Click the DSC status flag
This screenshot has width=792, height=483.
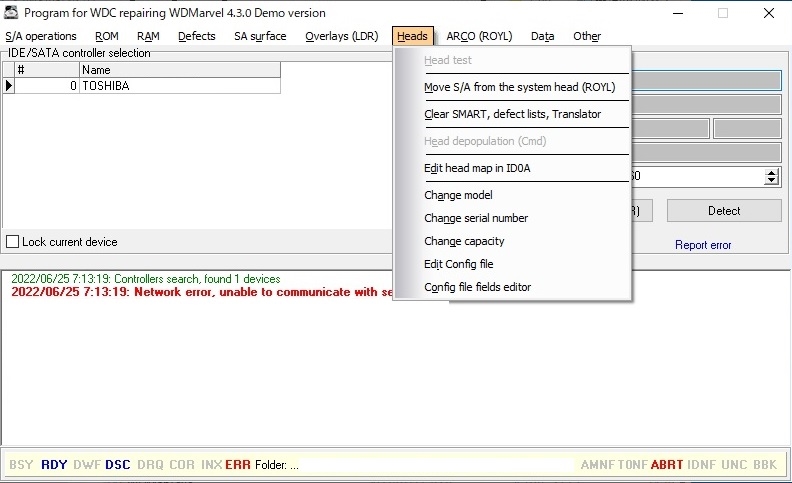(x=118, y=465)
